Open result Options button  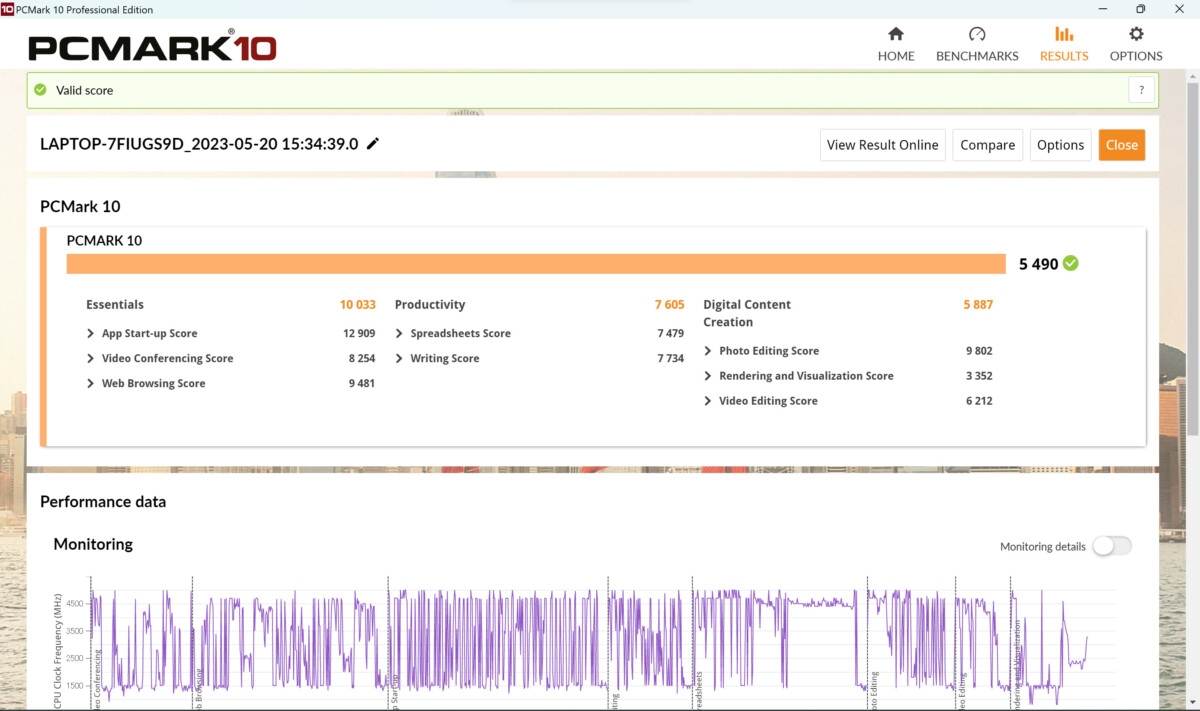pyautogui.click(x=1060, y=145)
